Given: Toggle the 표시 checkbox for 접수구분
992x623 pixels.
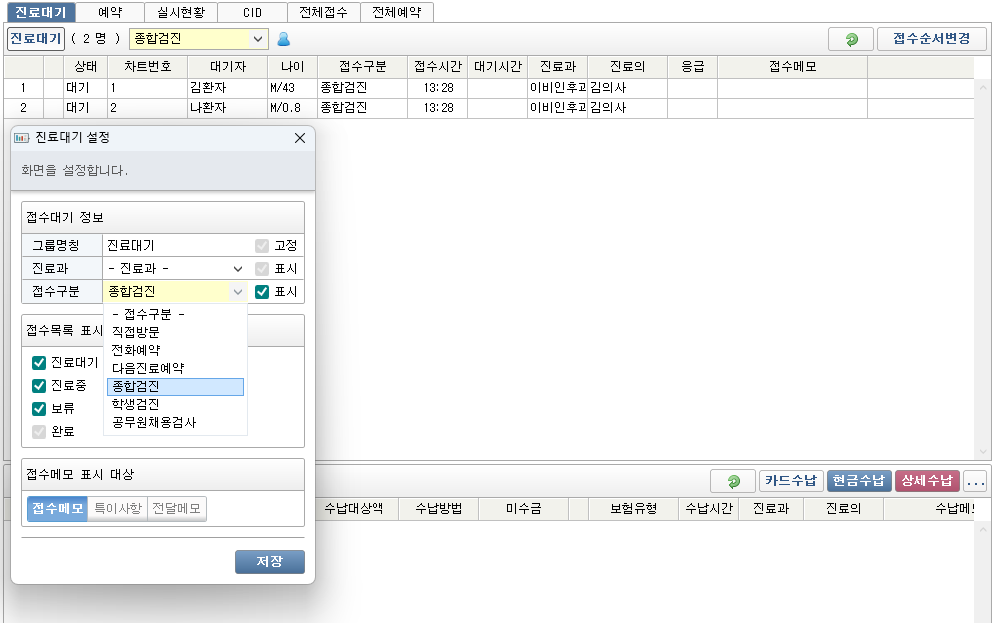Looking at the screenshot, I should pyautogui.click(x=262, y=292).
